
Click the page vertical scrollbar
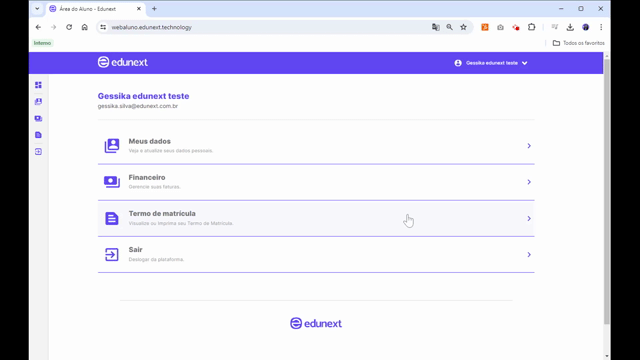(x=607, y=192)
